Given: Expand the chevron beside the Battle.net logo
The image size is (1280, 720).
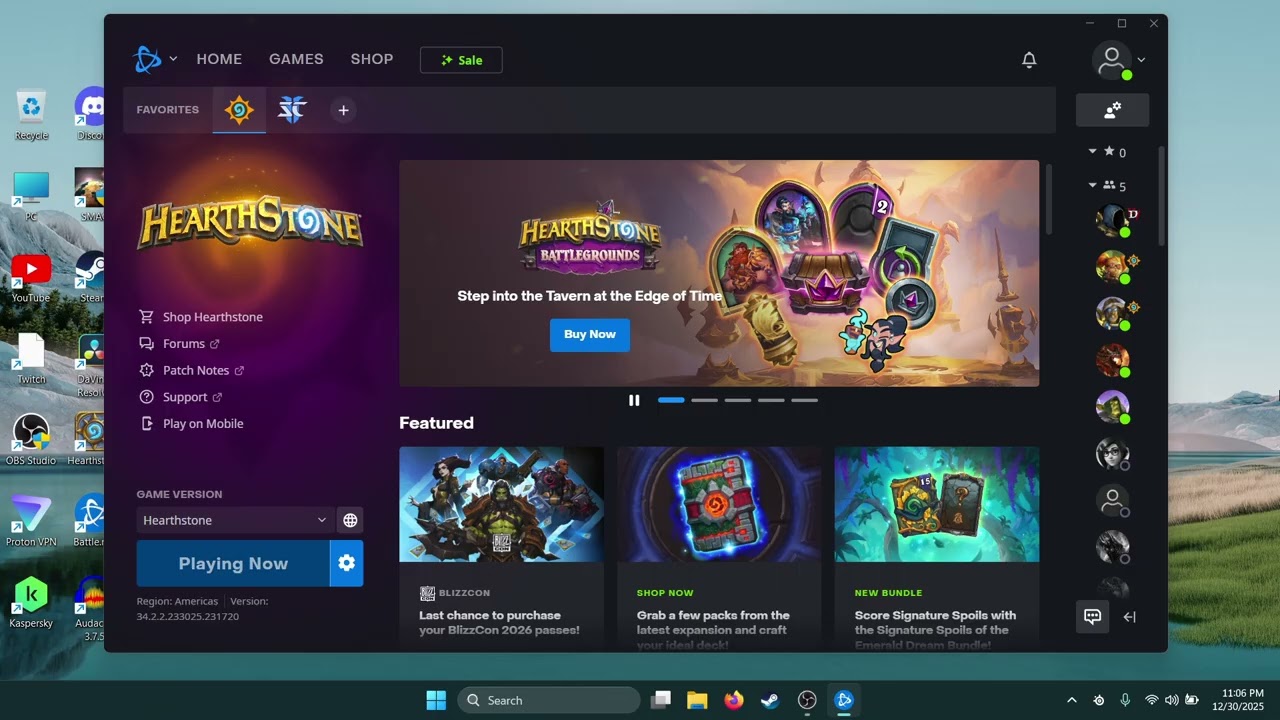Looking at the screenshot, I should 173,59.
